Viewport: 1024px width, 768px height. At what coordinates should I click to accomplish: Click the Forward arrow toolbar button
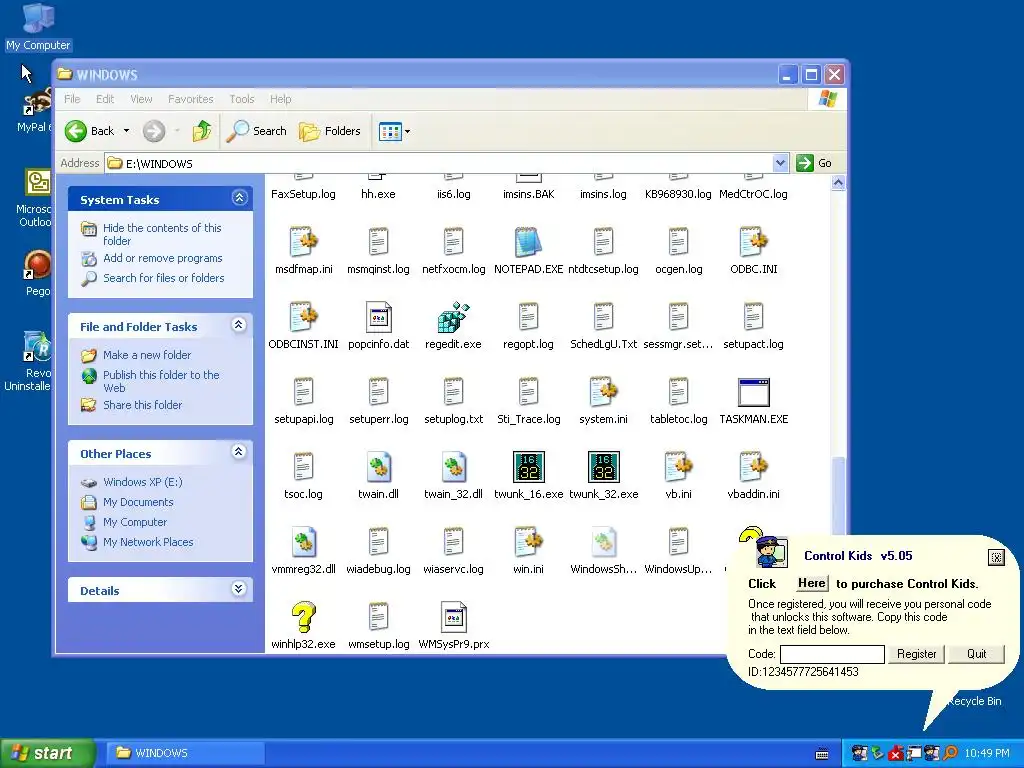click(154, 131)
